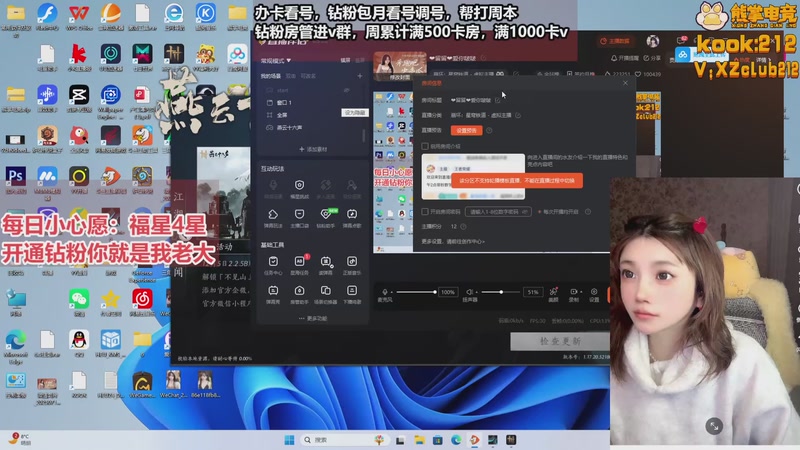
Task: Click 修改封面 on the cover thumbnail
Action: click(x=400, y=78)
